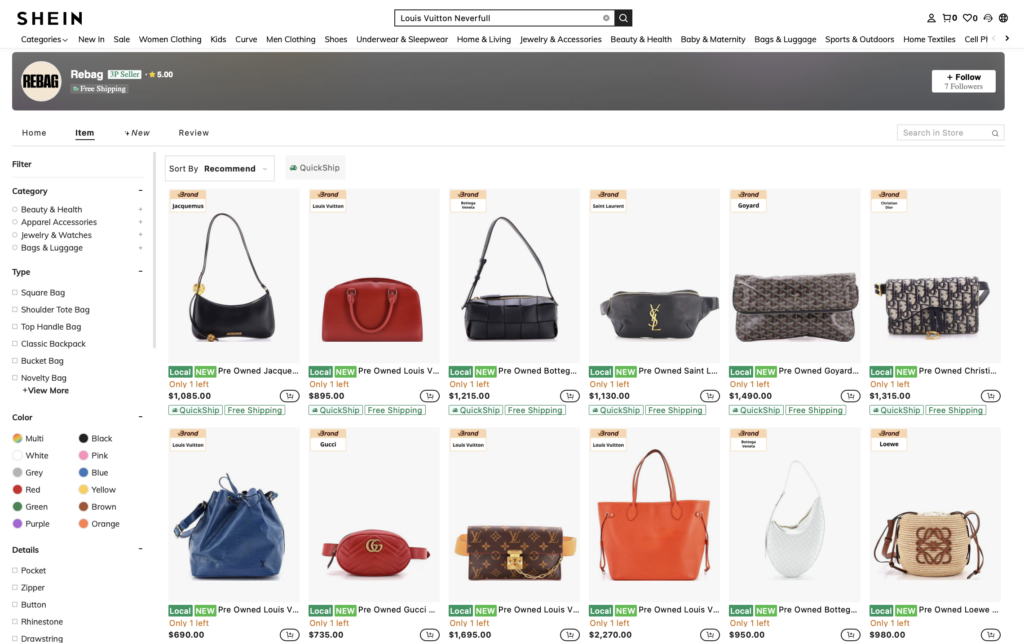Open the globe language selector
This screenshot has width=1024, height=643.
(x=1003, y=18)
